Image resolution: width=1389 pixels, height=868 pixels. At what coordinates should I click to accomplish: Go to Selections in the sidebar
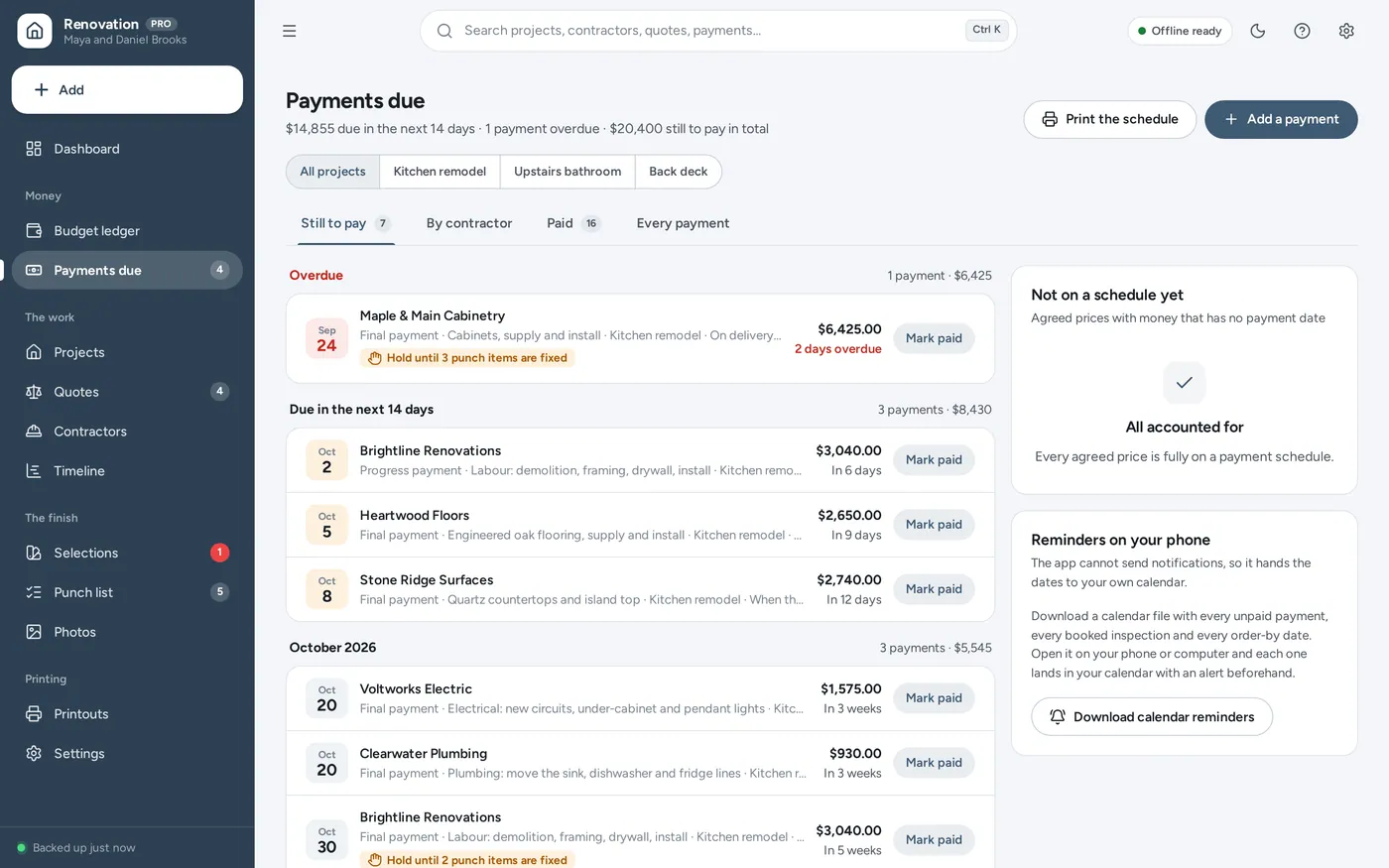pos(127,553)
